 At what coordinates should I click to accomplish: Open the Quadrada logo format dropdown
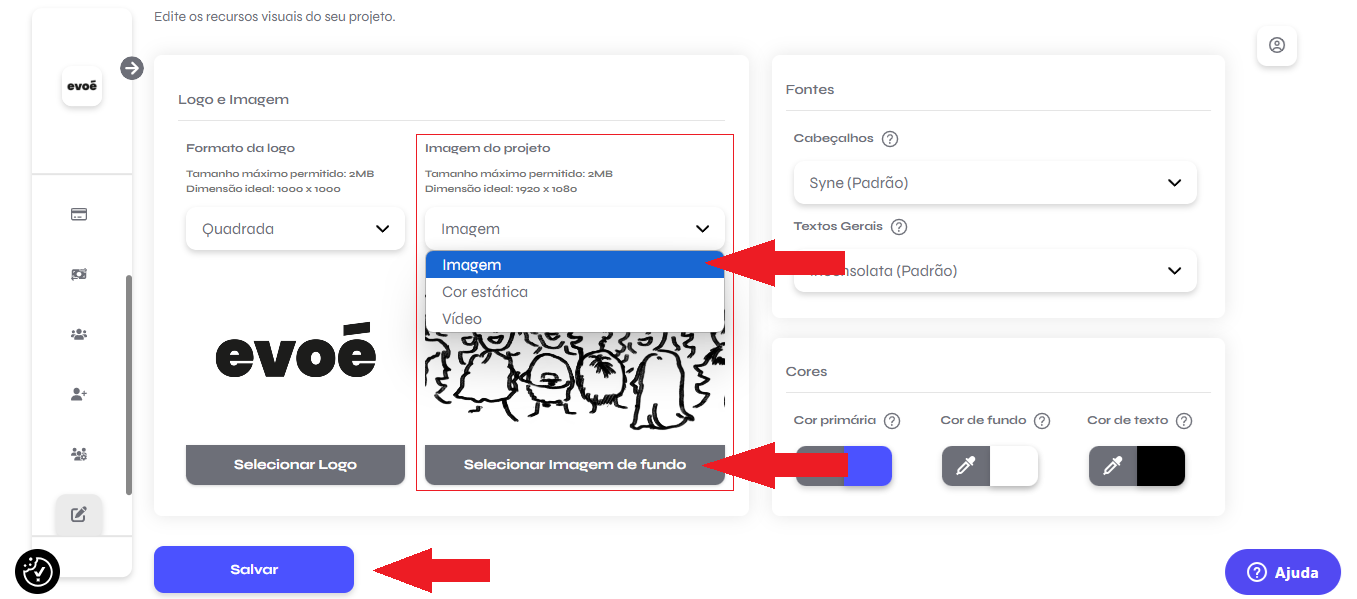pyautogui.click(x=295, y=229)
